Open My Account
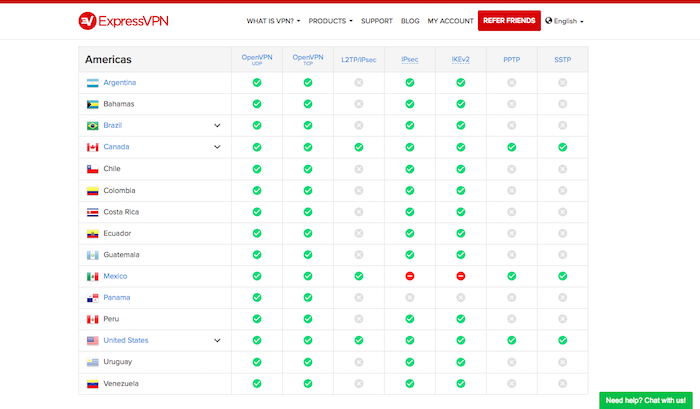Screen dimensions: 700x409 450,21
